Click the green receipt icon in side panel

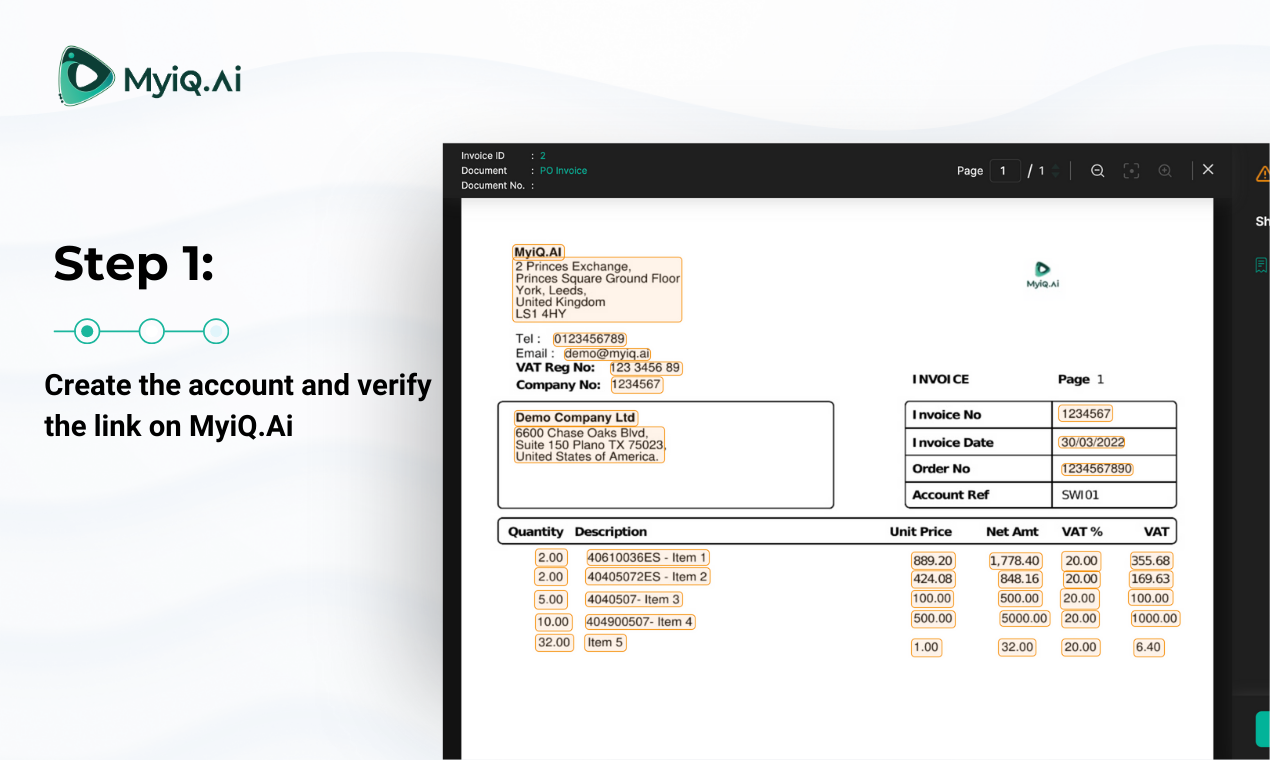(x=1261, y=265)
